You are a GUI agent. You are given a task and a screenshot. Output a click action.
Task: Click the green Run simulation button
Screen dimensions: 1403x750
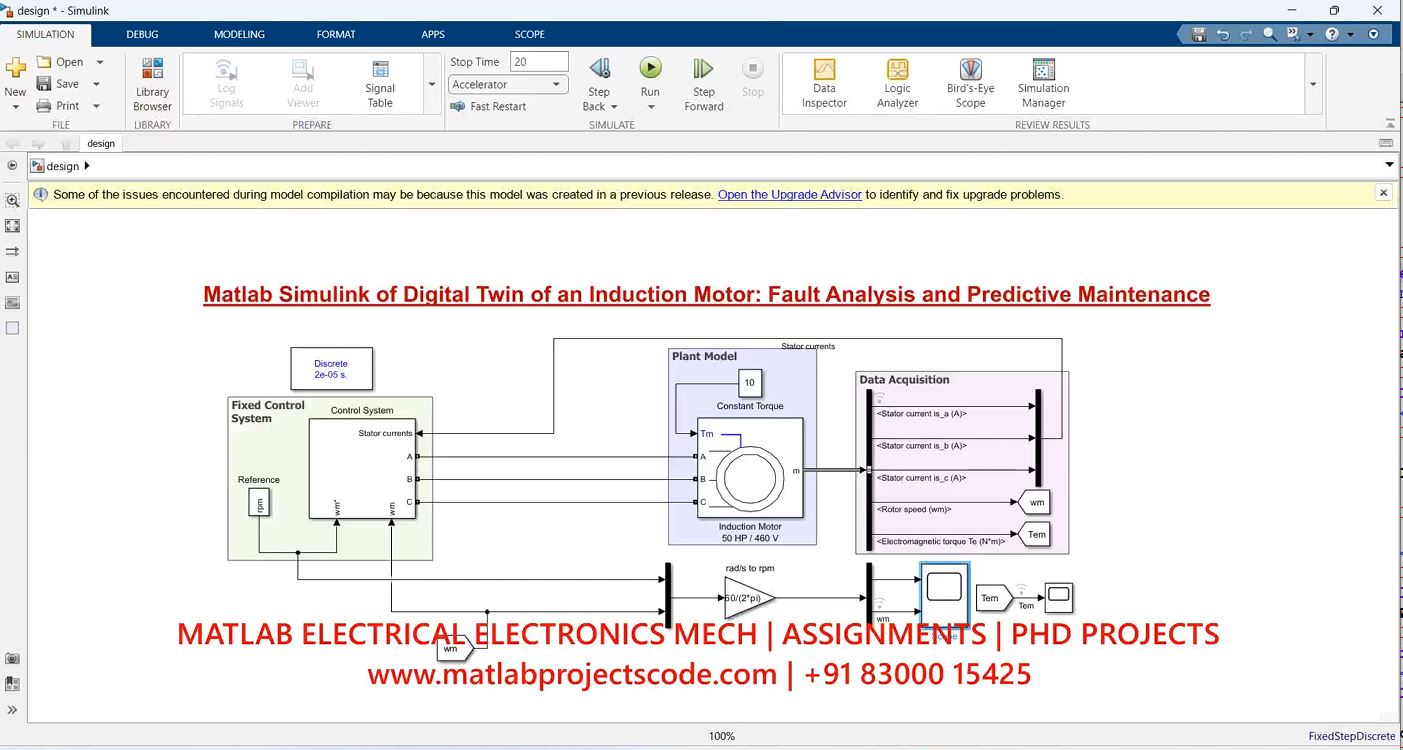point(650,68)
